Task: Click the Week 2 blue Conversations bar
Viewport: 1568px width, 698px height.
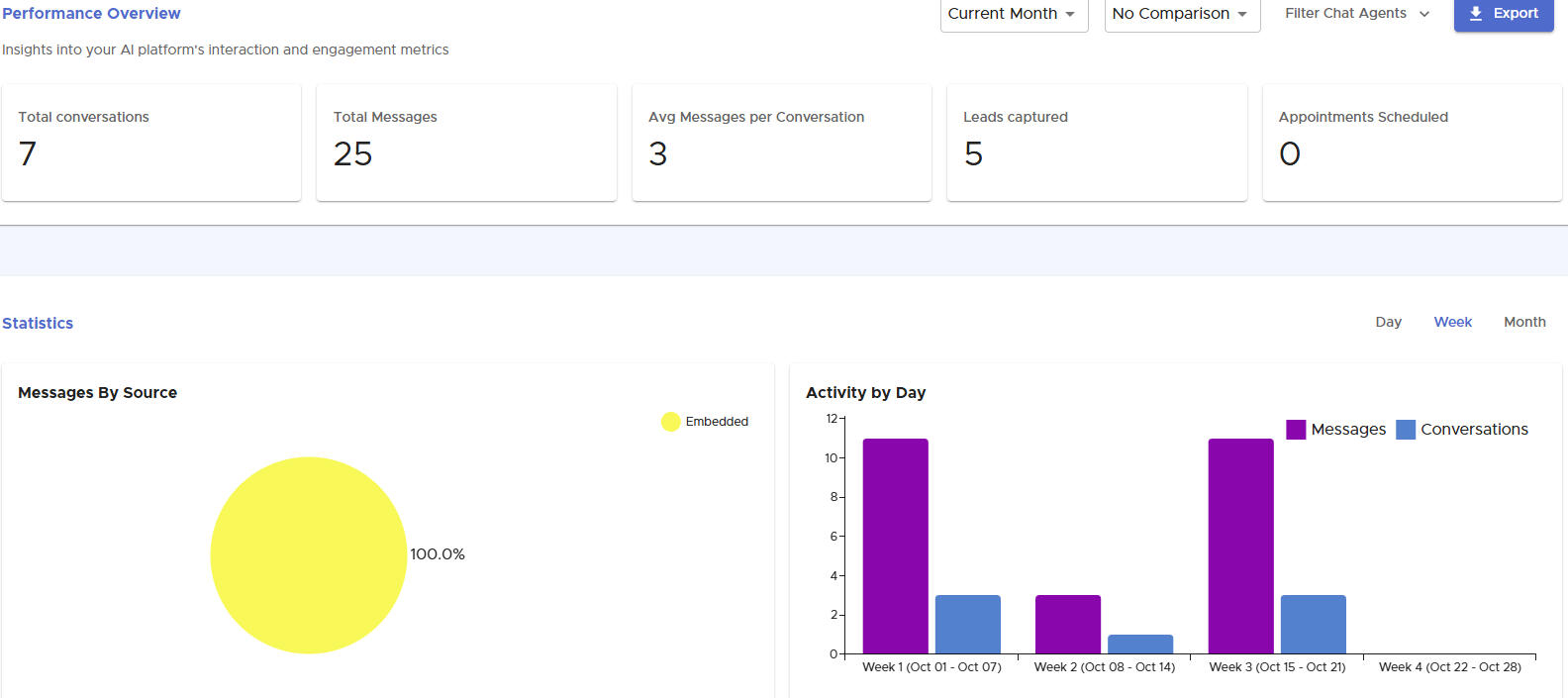Action: [1139, 644]
